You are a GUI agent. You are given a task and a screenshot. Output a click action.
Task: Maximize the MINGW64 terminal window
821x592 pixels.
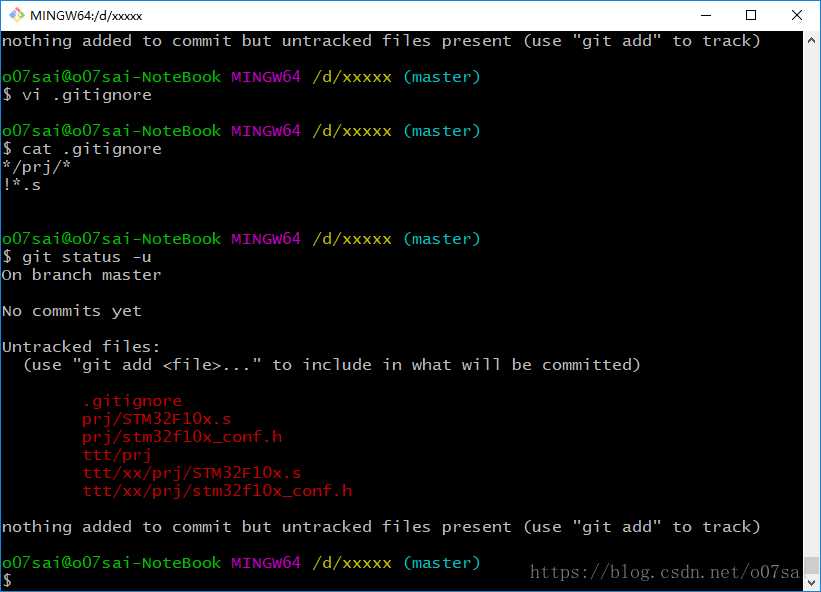pyautogui.click(x=751, y=15)
